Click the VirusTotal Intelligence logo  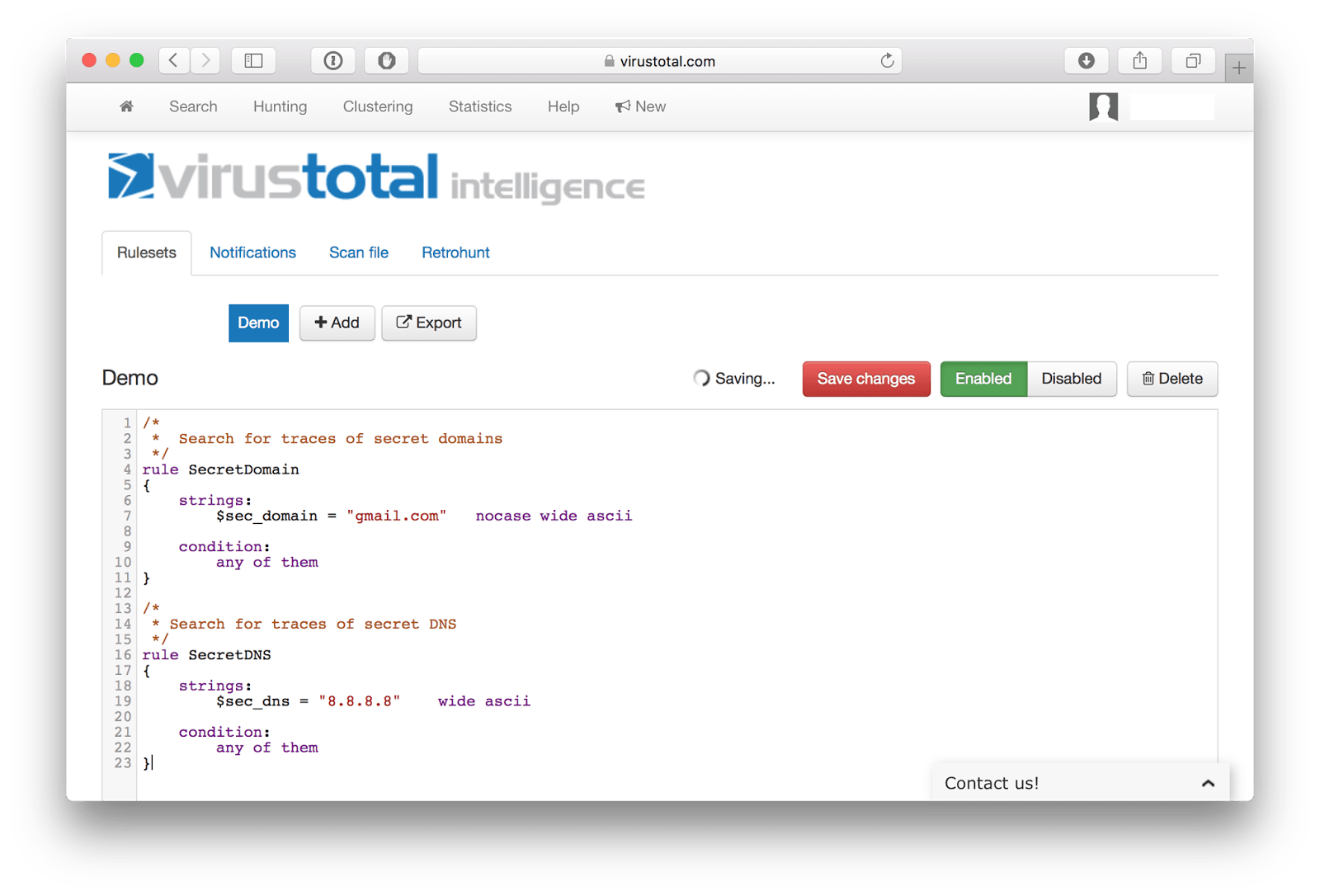tap(376, 177)
